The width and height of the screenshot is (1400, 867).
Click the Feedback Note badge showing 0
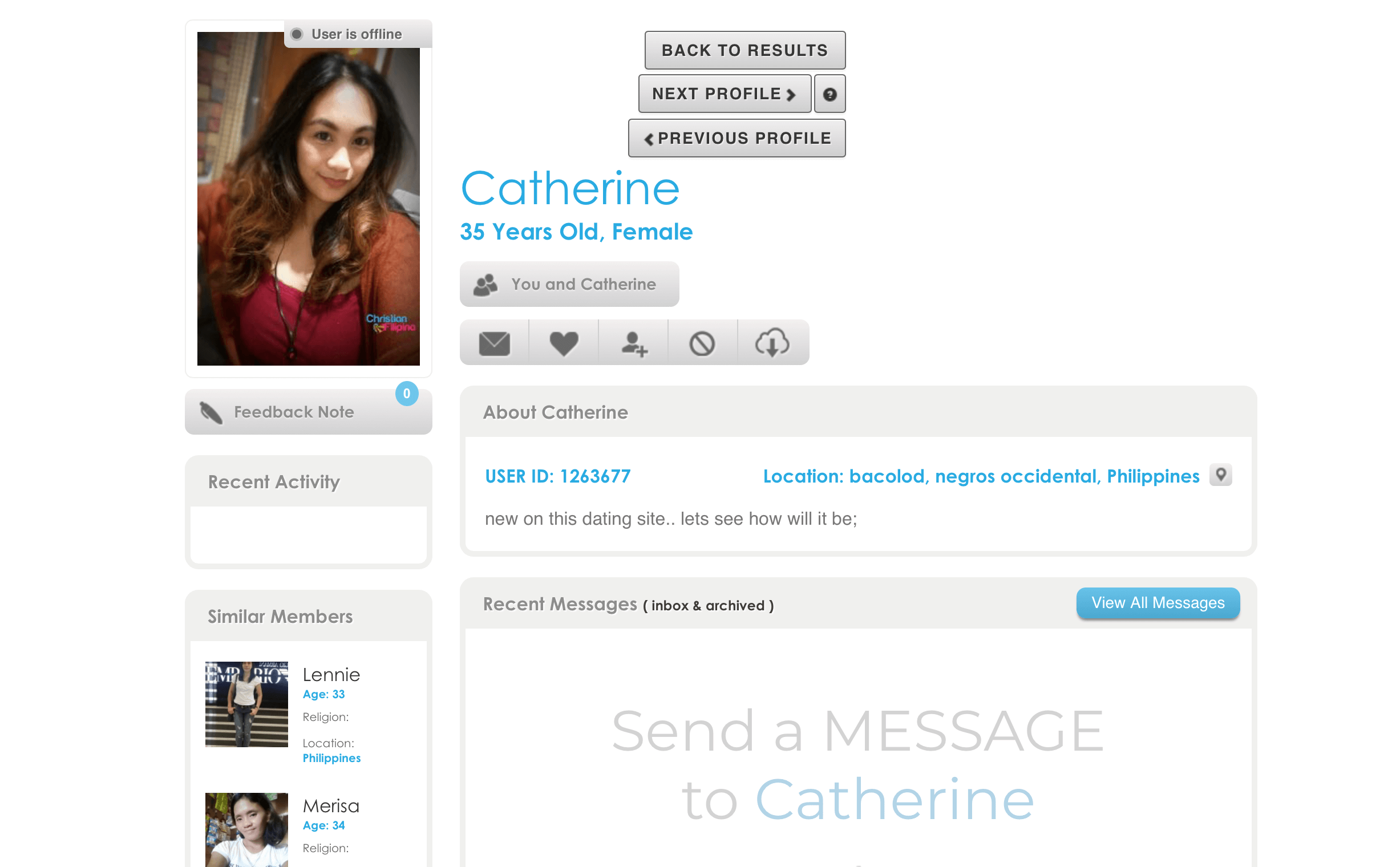[406, 393]
